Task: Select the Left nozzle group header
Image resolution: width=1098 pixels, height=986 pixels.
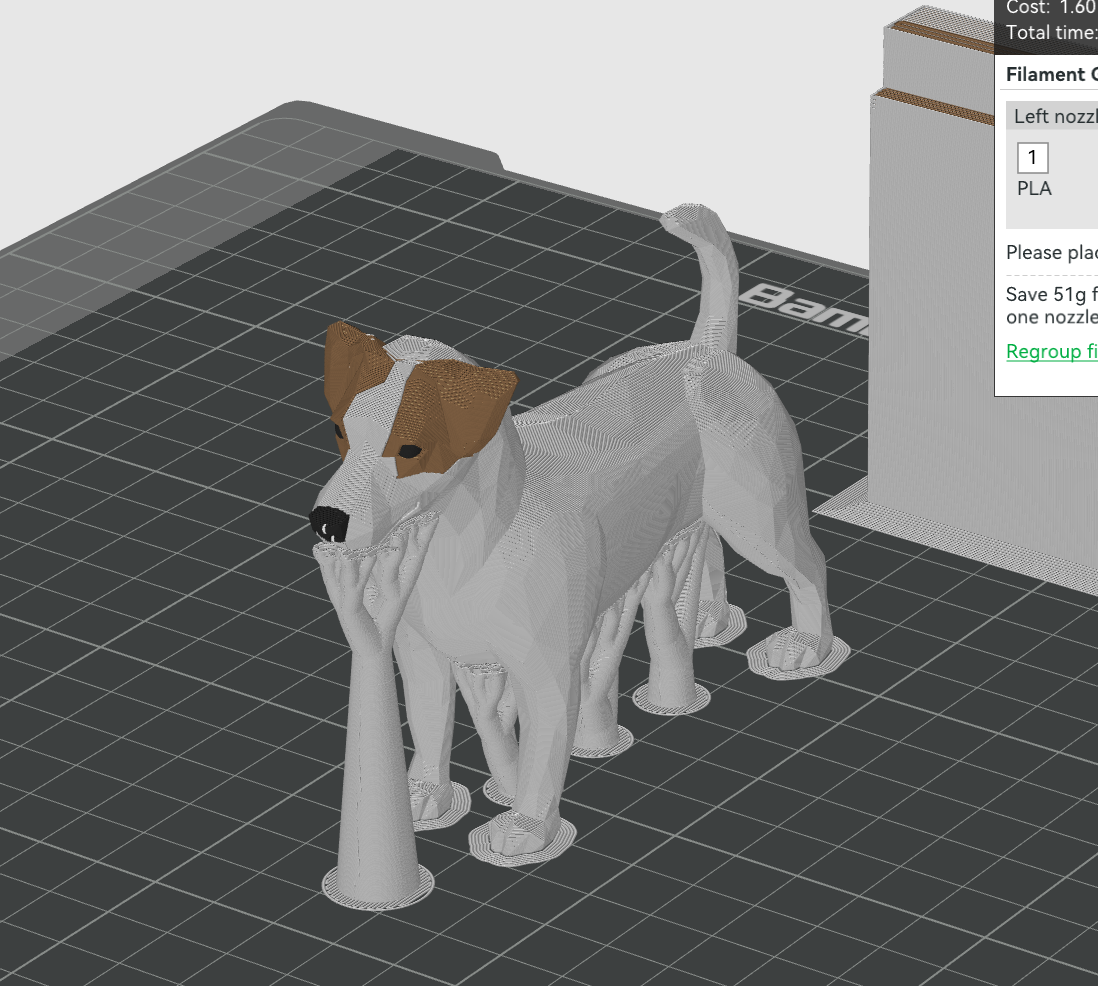Action: (1052, 116)
